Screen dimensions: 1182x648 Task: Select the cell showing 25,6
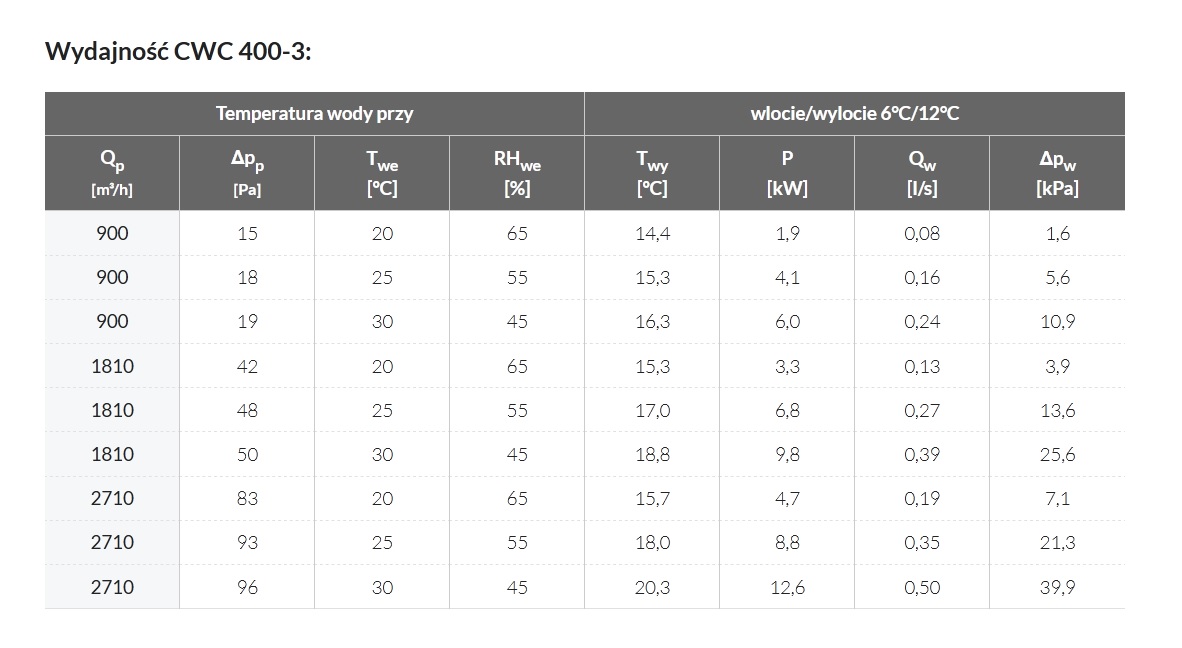point(1057,454)
